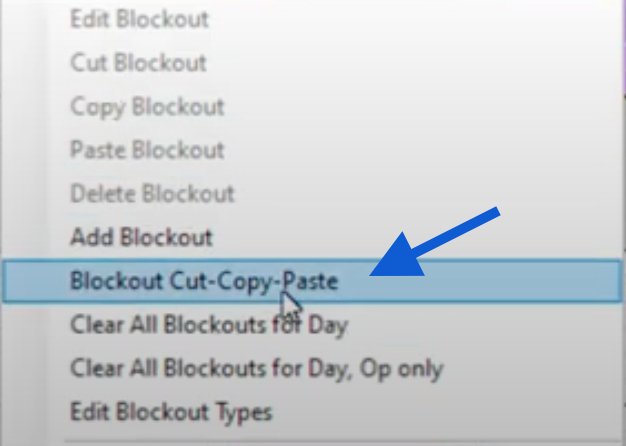Click the disabled Delete Blockout item
Screen dimensions: 626x446
click(152, 194)
